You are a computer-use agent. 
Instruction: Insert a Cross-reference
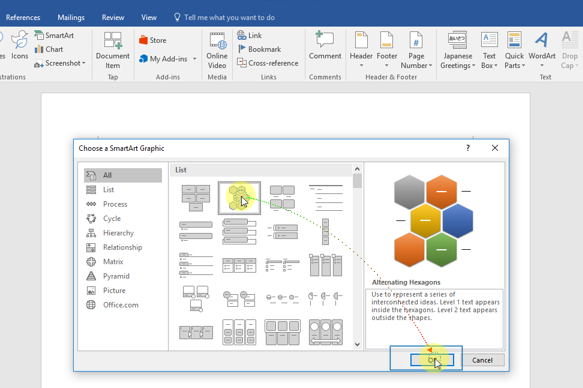tap(268, 63)
